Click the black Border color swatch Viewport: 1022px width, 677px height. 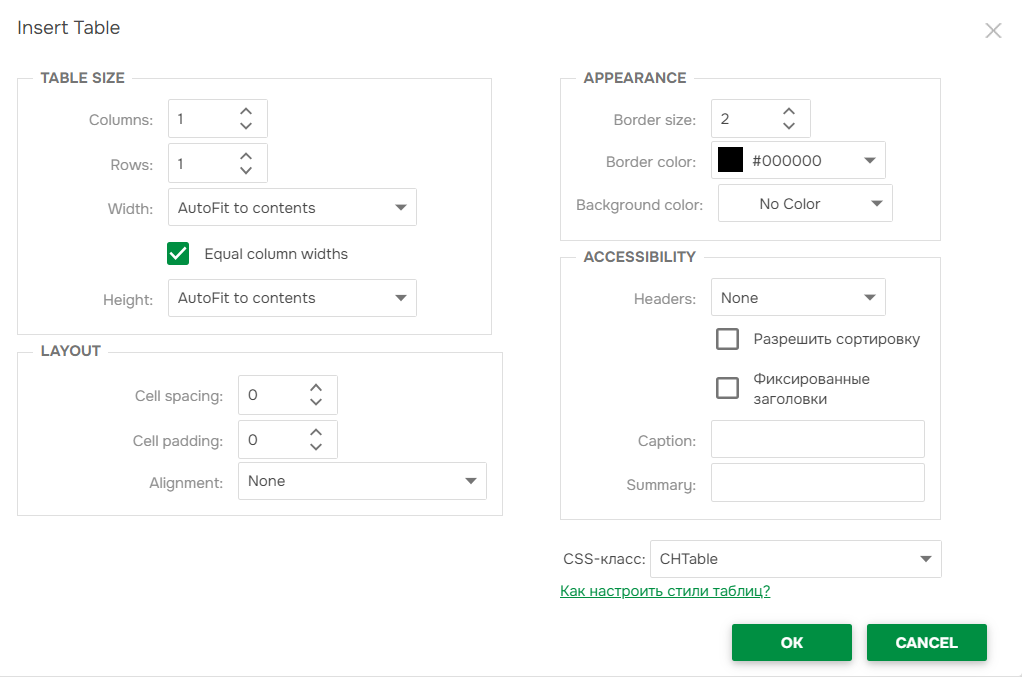730,160
